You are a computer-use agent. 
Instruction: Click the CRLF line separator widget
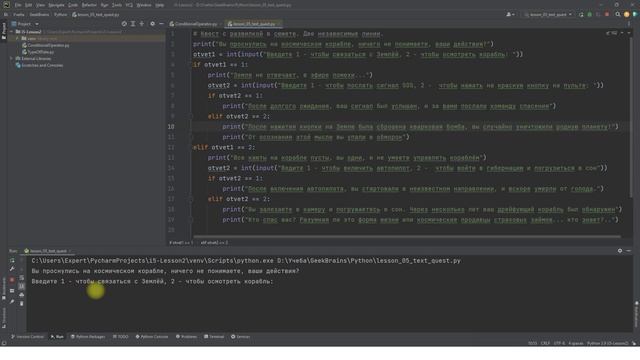[x=545, y=344]
